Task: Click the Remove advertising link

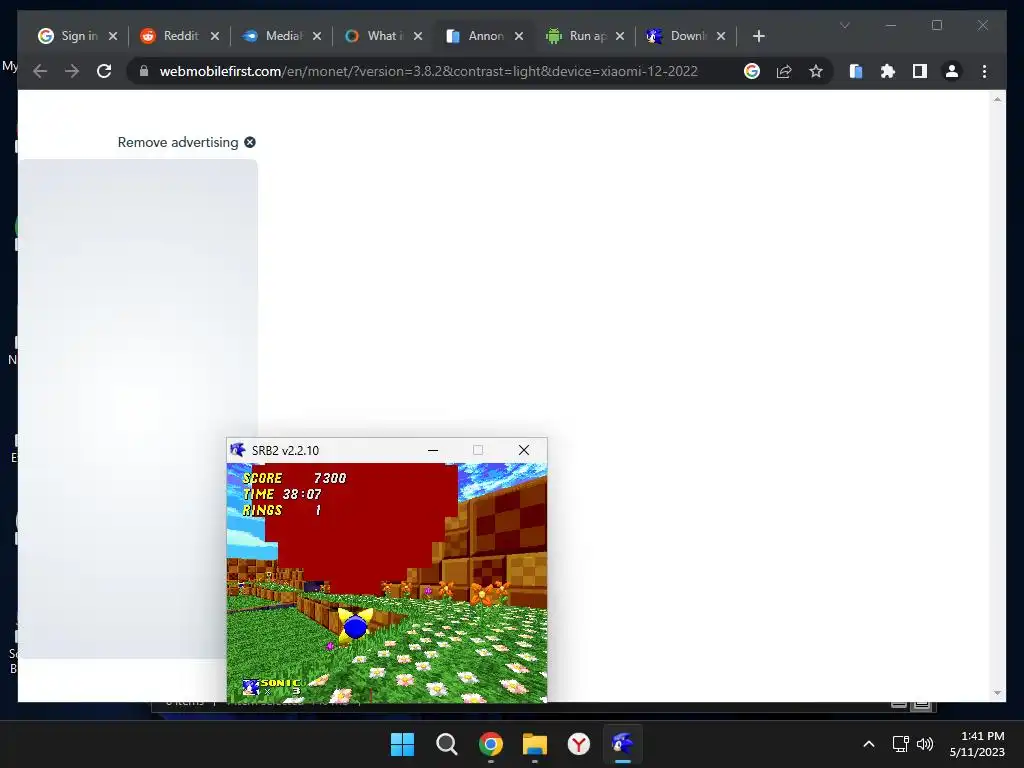Action: (x=178, y=142)
